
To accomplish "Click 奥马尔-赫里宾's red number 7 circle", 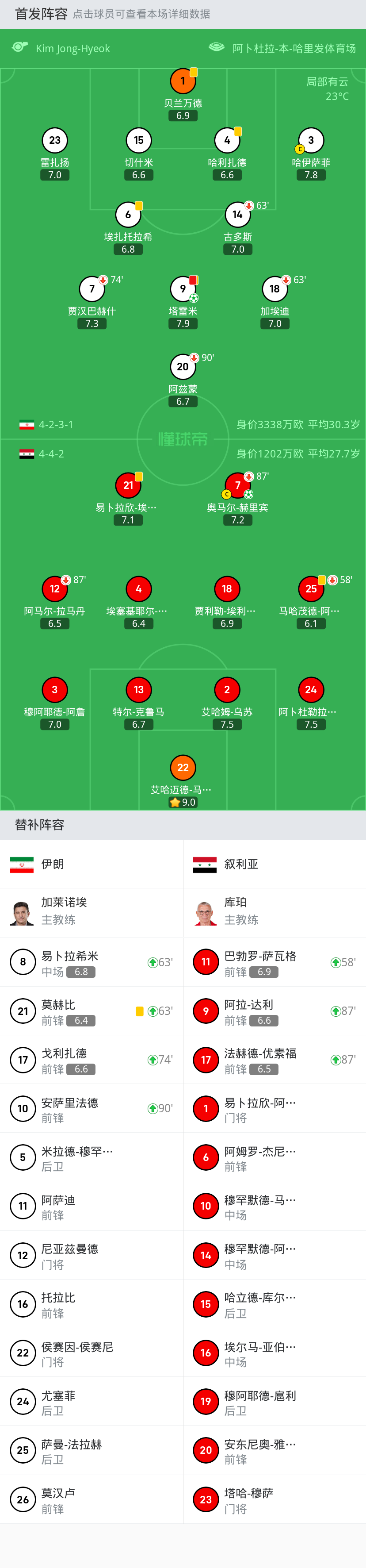I will (237, 485).
